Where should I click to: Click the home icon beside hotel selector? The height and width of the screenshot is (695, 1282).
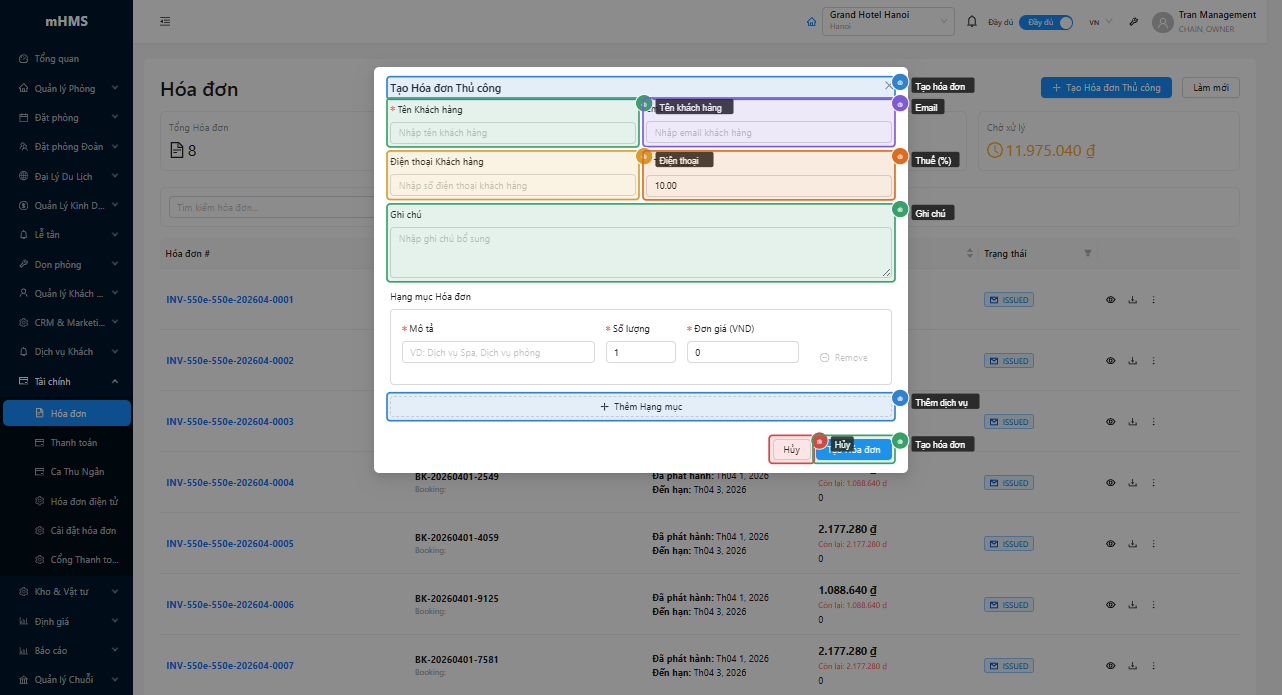point(811,22)
